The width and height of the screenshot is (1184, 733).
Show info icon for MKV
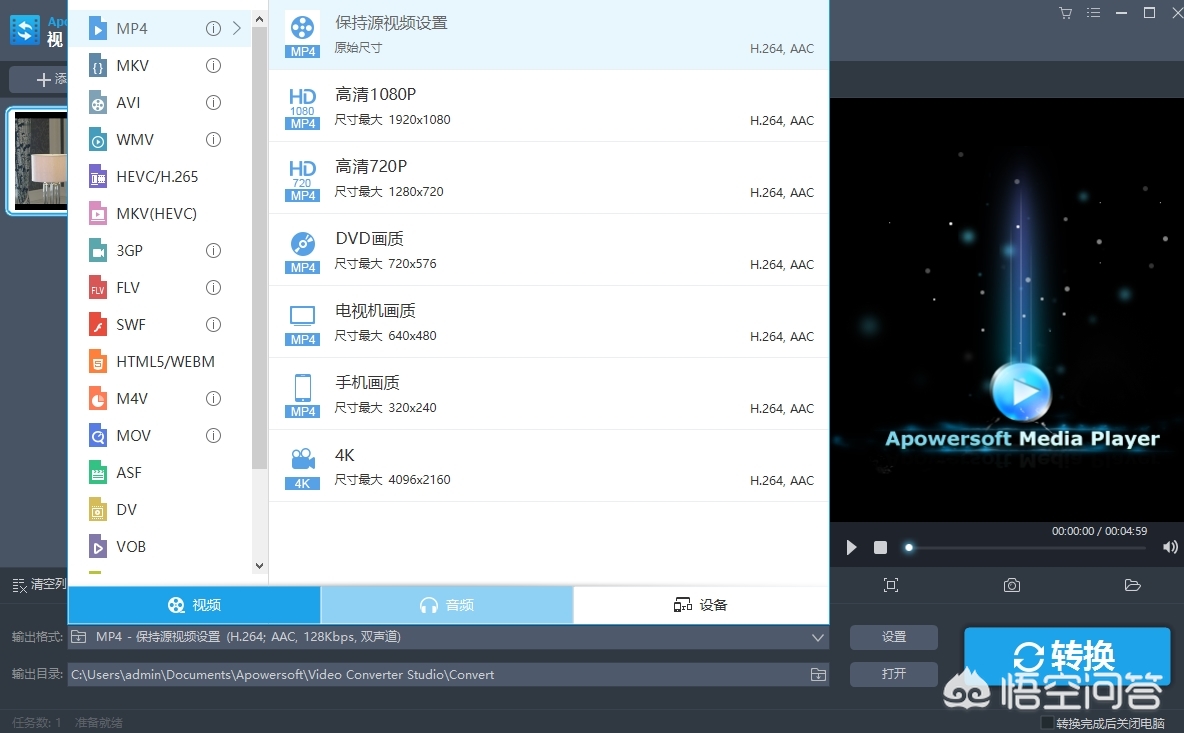pyautogui.click(x=214, y=66)
